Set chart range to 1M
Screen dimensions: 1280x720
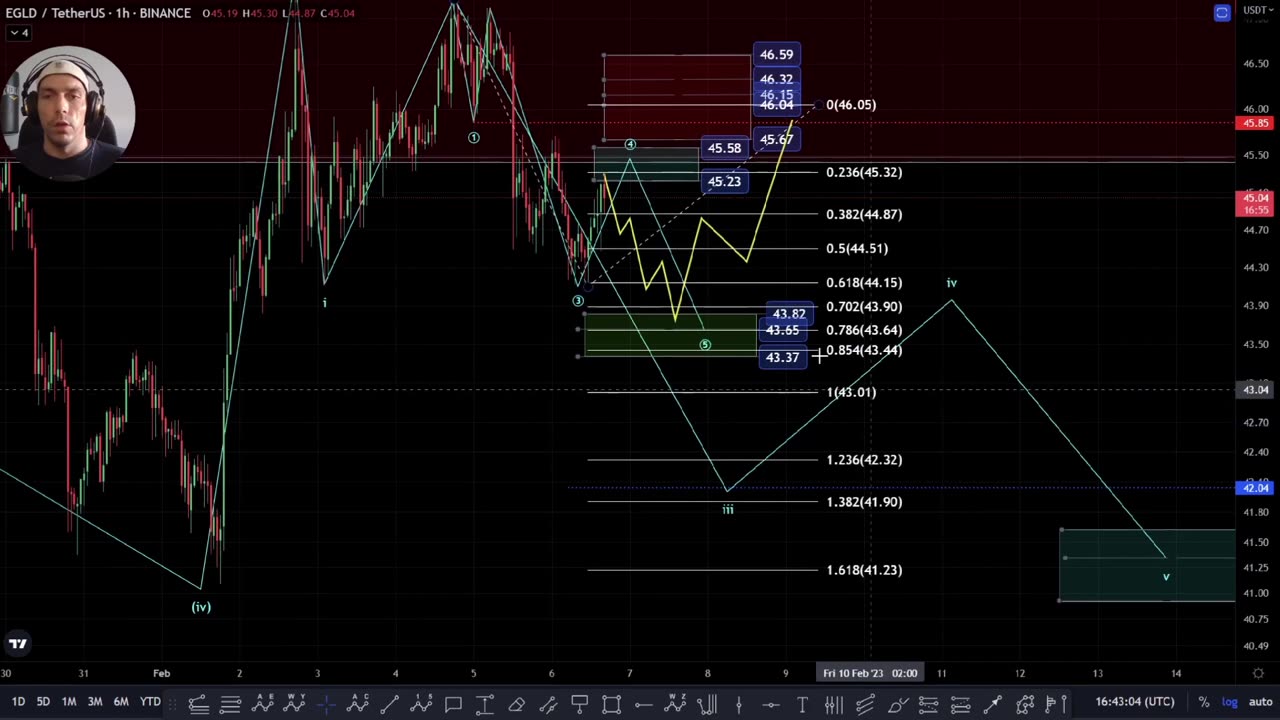click(69, 702)
